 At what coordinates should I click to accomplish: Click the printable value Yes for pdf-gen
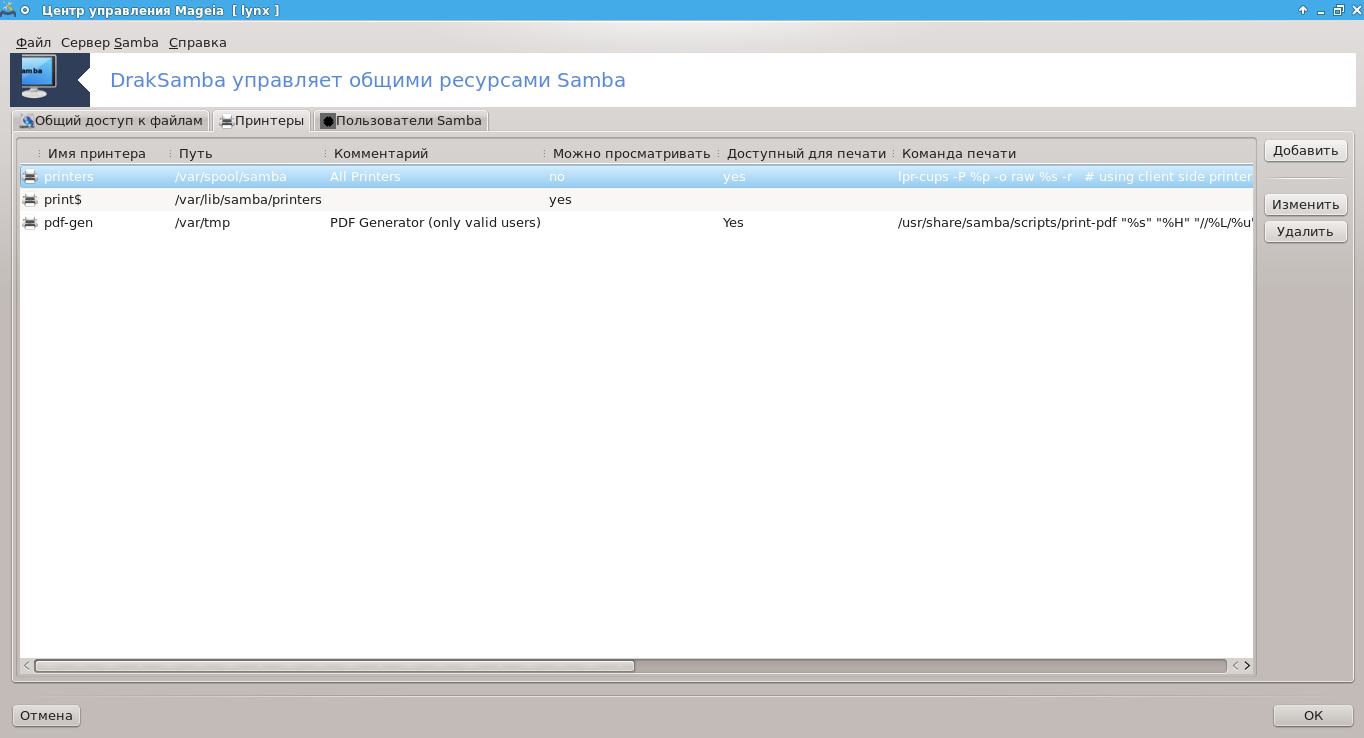(733, 223)
